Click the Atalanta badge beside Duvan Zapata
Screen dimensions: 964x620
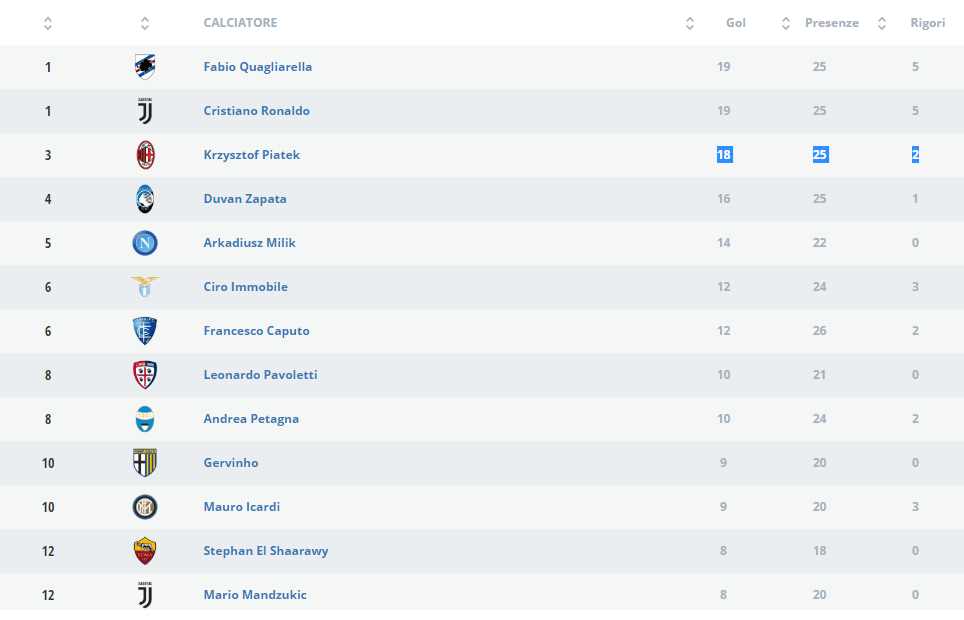(x=145, y=199)
